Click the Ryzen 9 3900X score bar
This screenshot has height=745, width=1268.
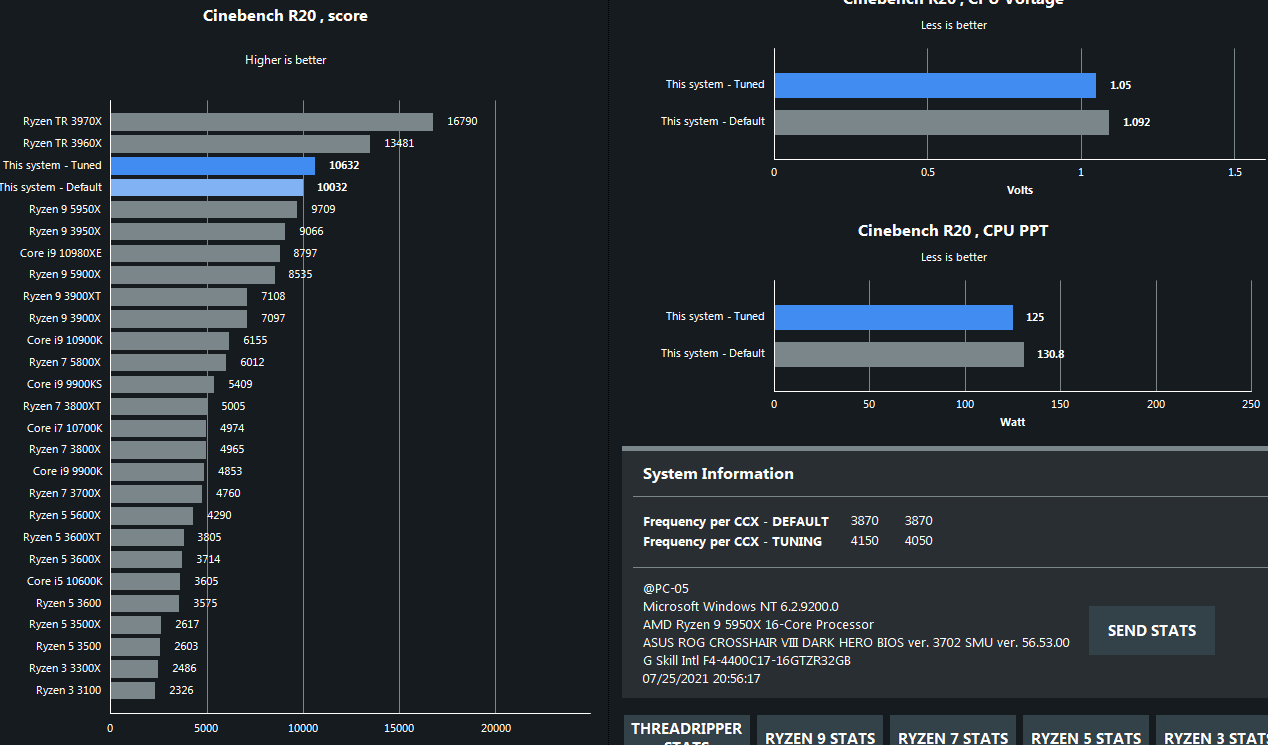pos(178,318)
